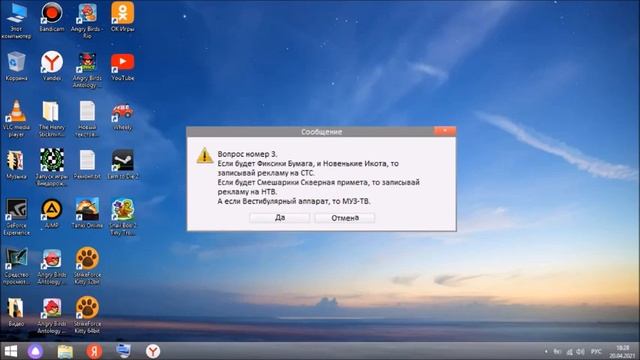Select the Корзина recycle bin icon
This screenshot has width=640, height=360.
click(16, 66)
